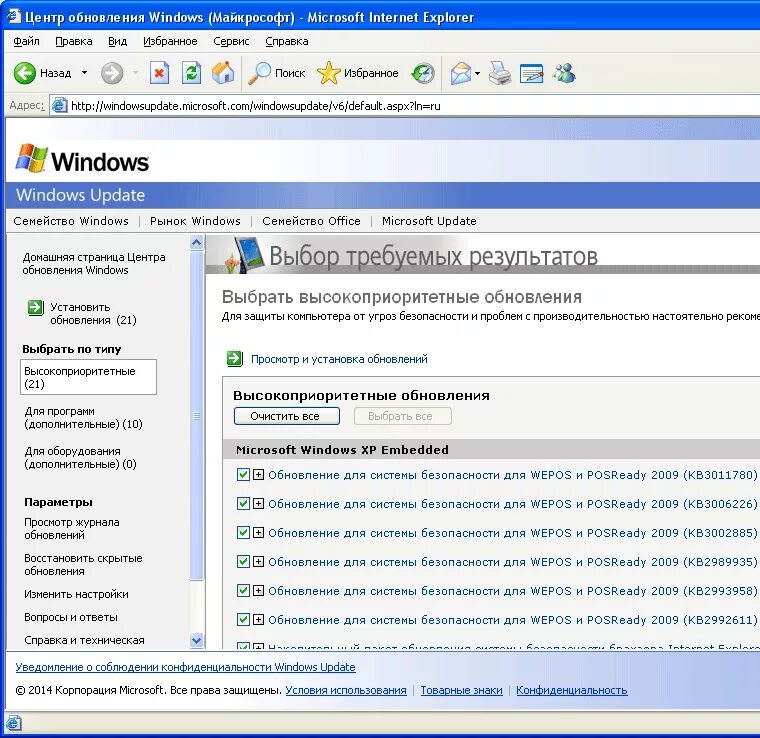
Task: Open the Правка menu
Action: click(x=74, y=41)
